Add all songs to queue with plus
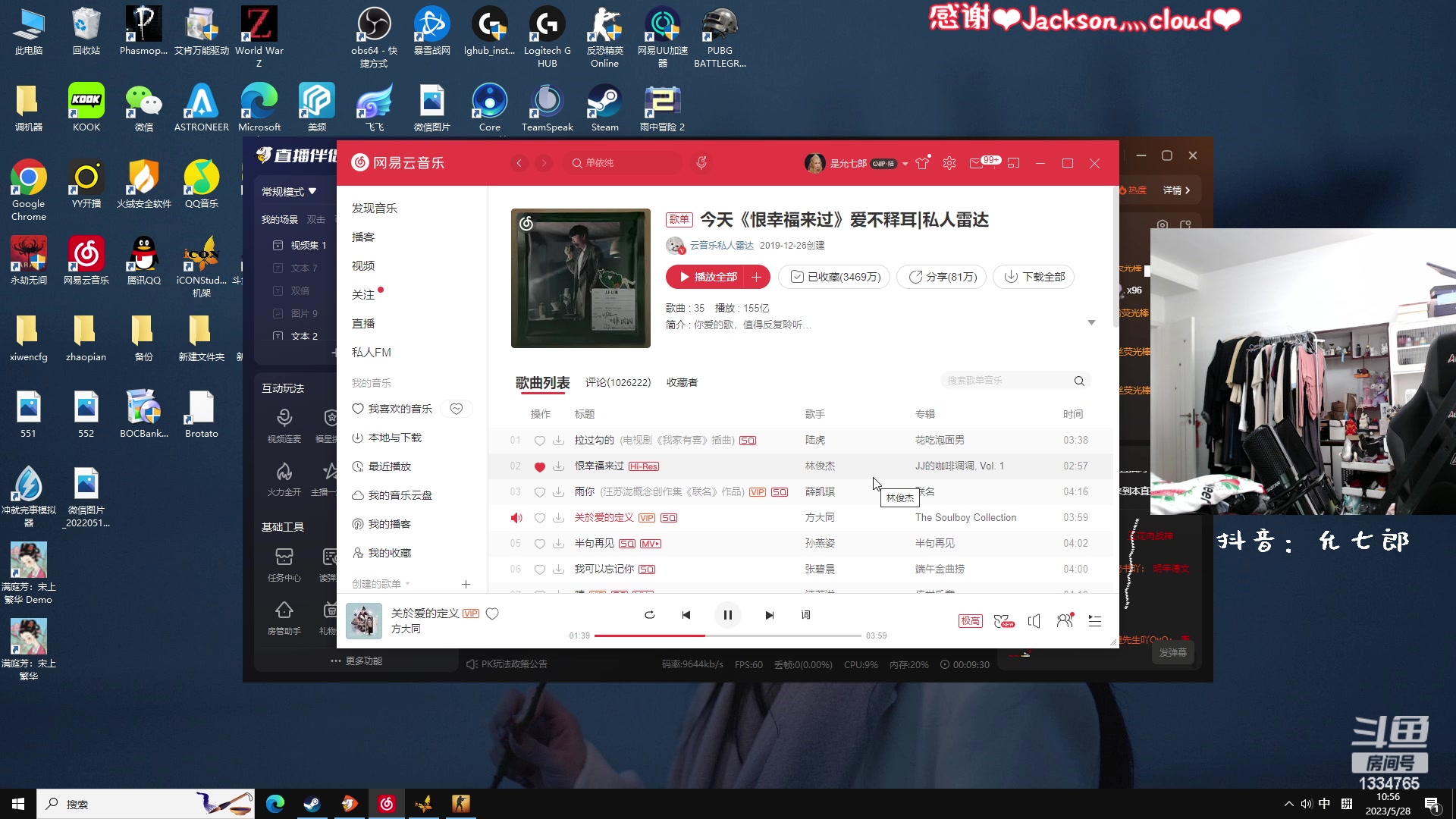This screenshot has width=1456, height=819. (757, 277)
